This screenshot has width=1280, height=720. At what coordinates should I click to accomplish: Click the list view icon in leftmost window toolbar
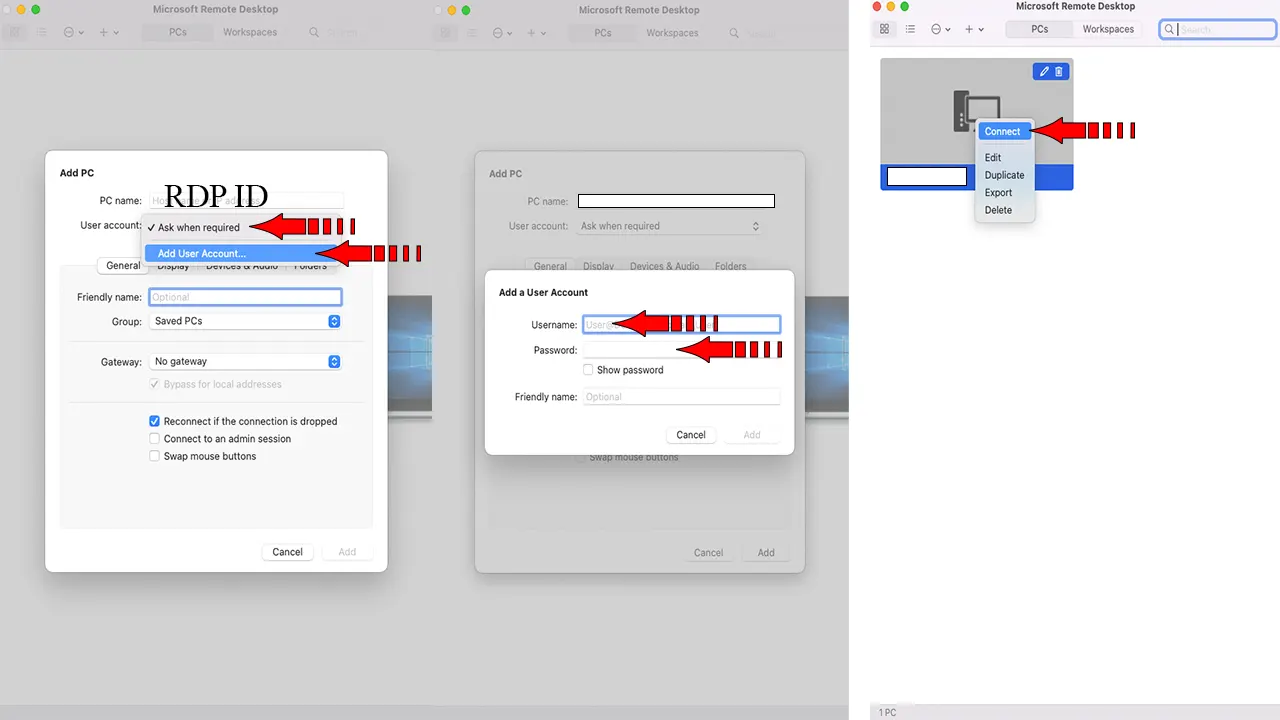[42, 33]
